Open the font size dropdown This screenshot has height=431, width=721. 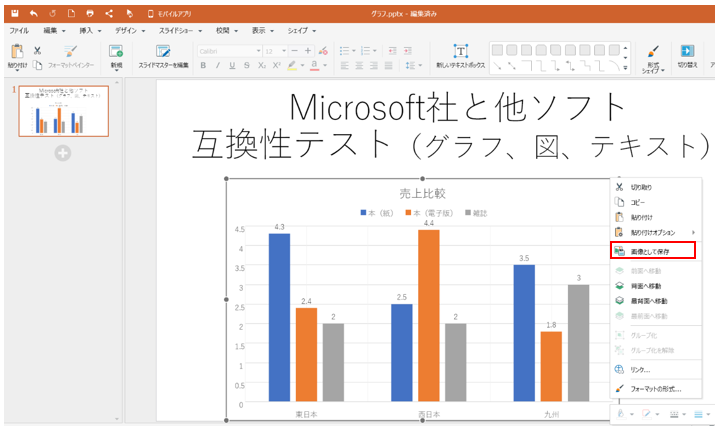[276, 50]
